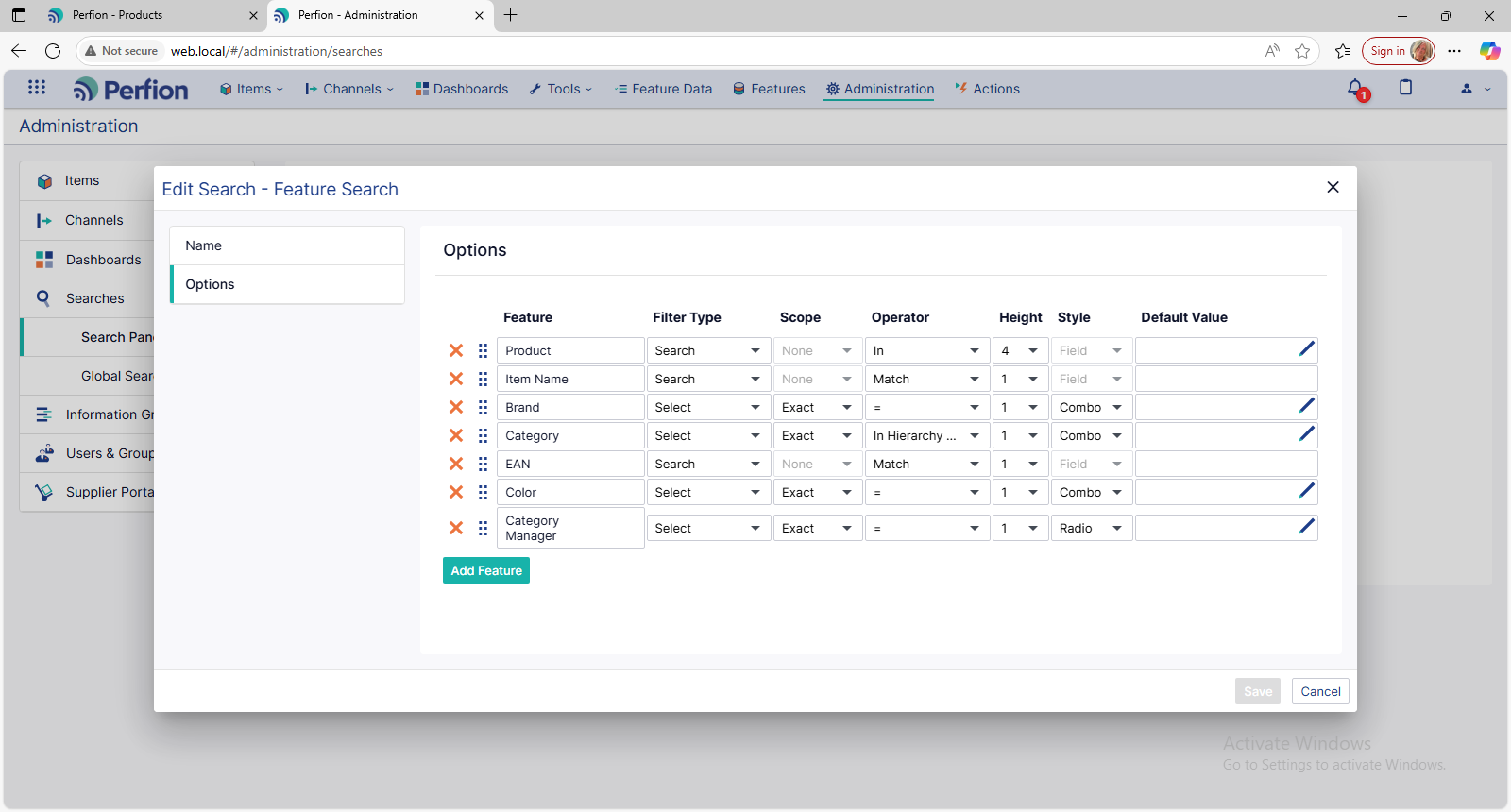Edit default value for Category row
1511x812 pixels.
(1307, 434)
